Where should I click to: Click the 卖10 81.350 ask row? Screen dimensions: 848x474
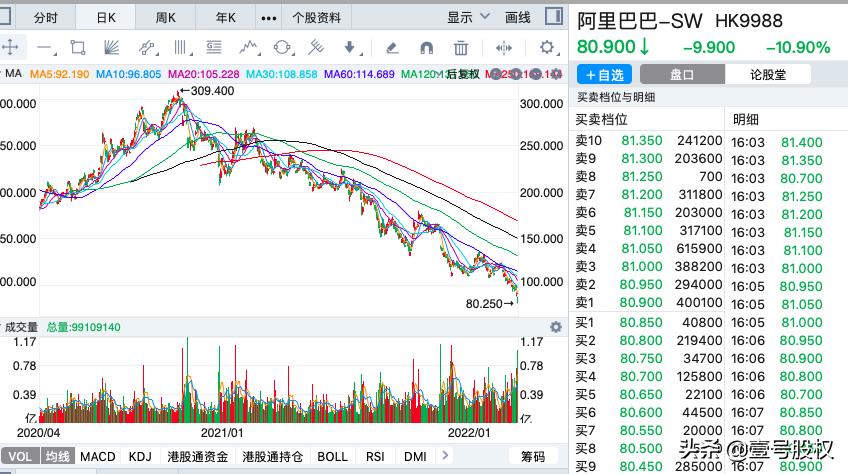click(648, 141)
